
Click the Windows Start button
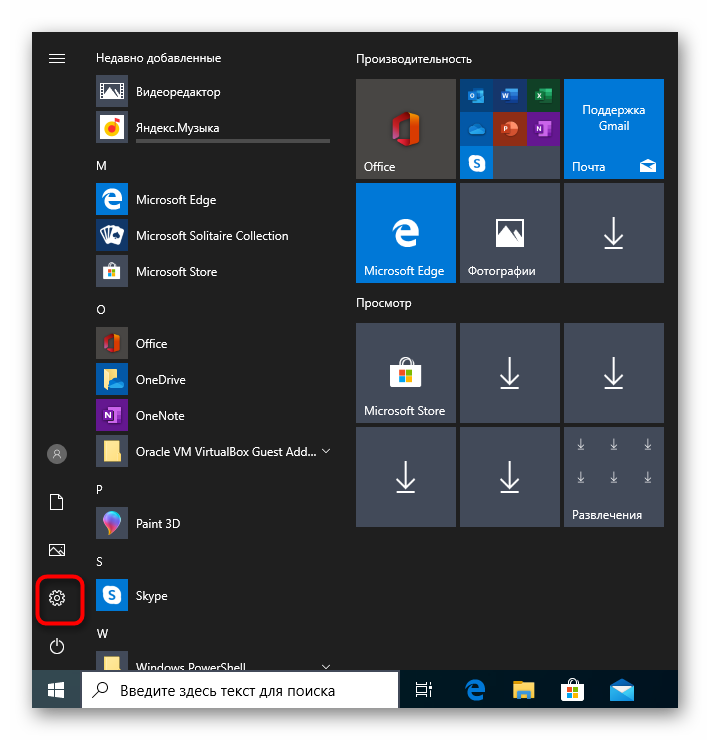(x=56, y=690)
